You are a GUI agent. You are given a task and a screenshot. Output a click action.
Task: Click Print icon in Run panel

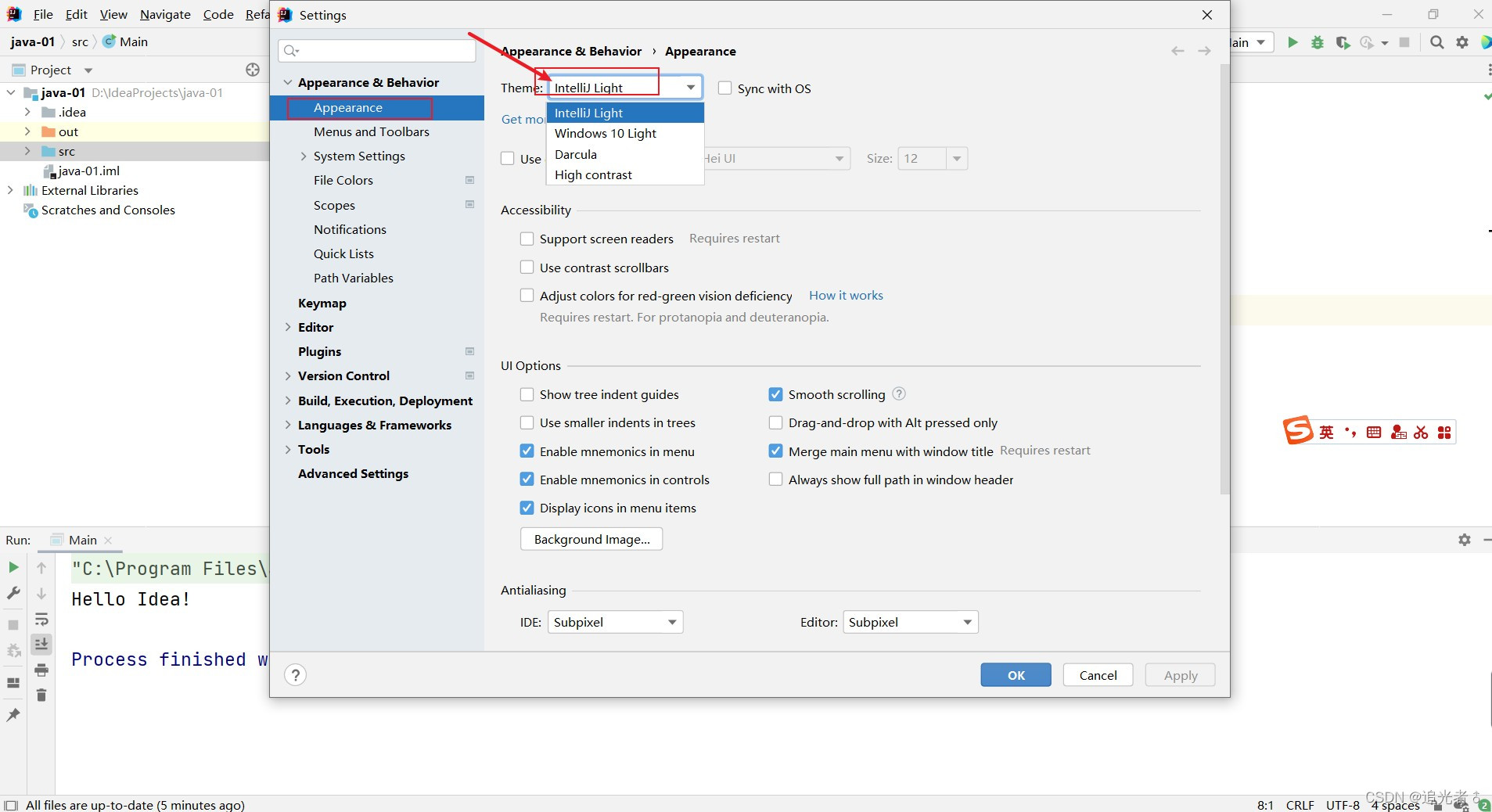point(41,670)
